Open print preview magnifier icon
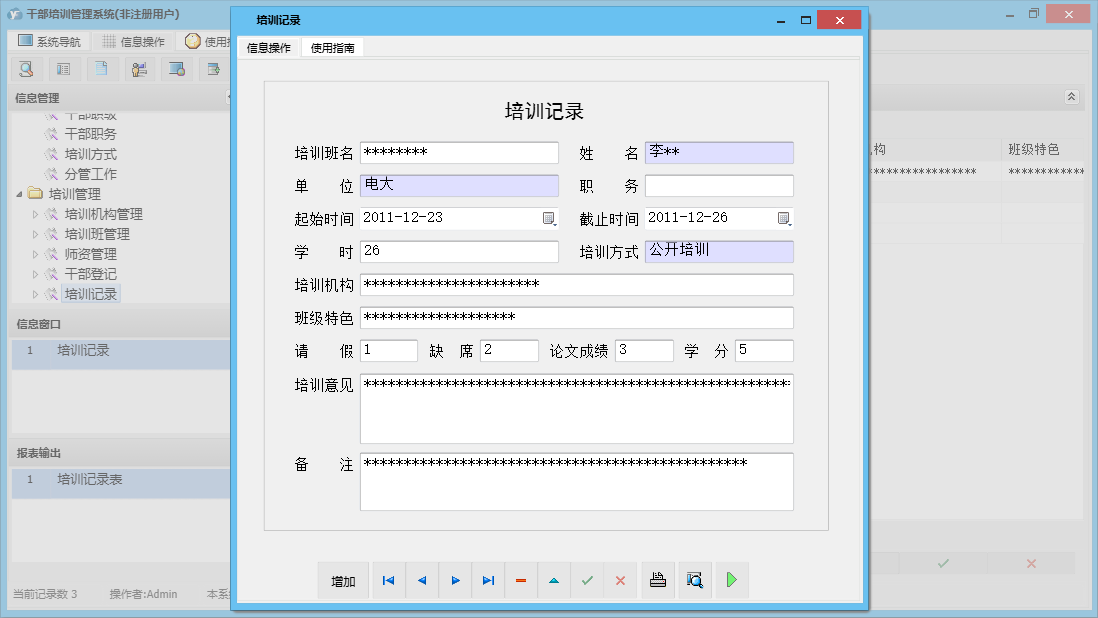 point(694,580)
